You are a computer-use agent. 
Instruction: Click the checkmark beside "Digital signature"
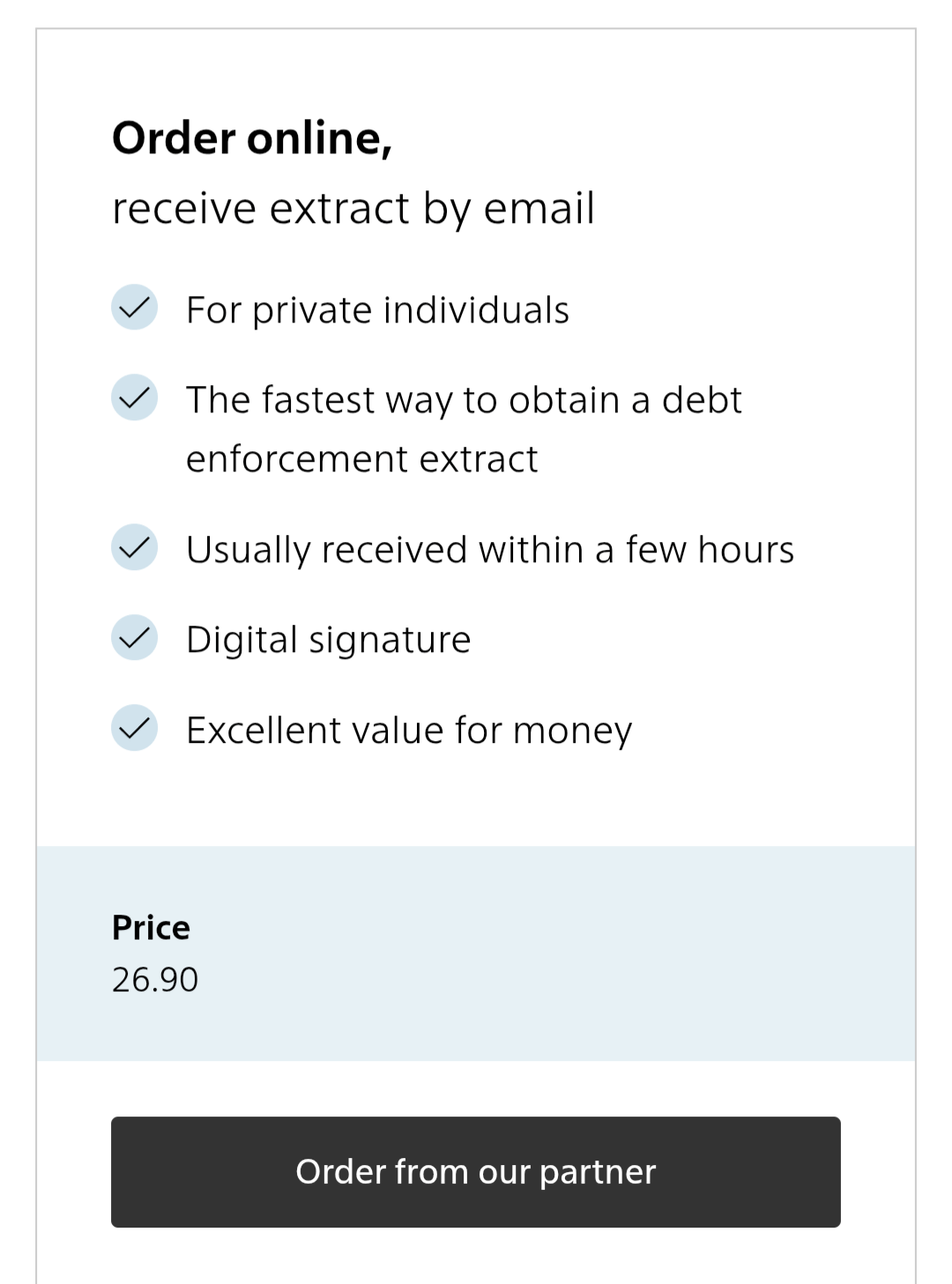point(134,637)
